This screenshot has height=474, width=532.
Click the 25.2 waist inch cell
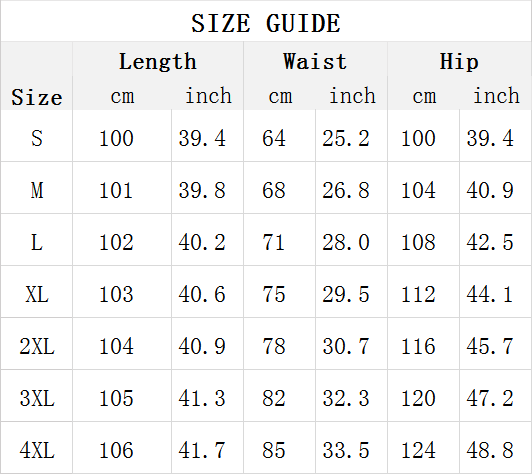346,138
